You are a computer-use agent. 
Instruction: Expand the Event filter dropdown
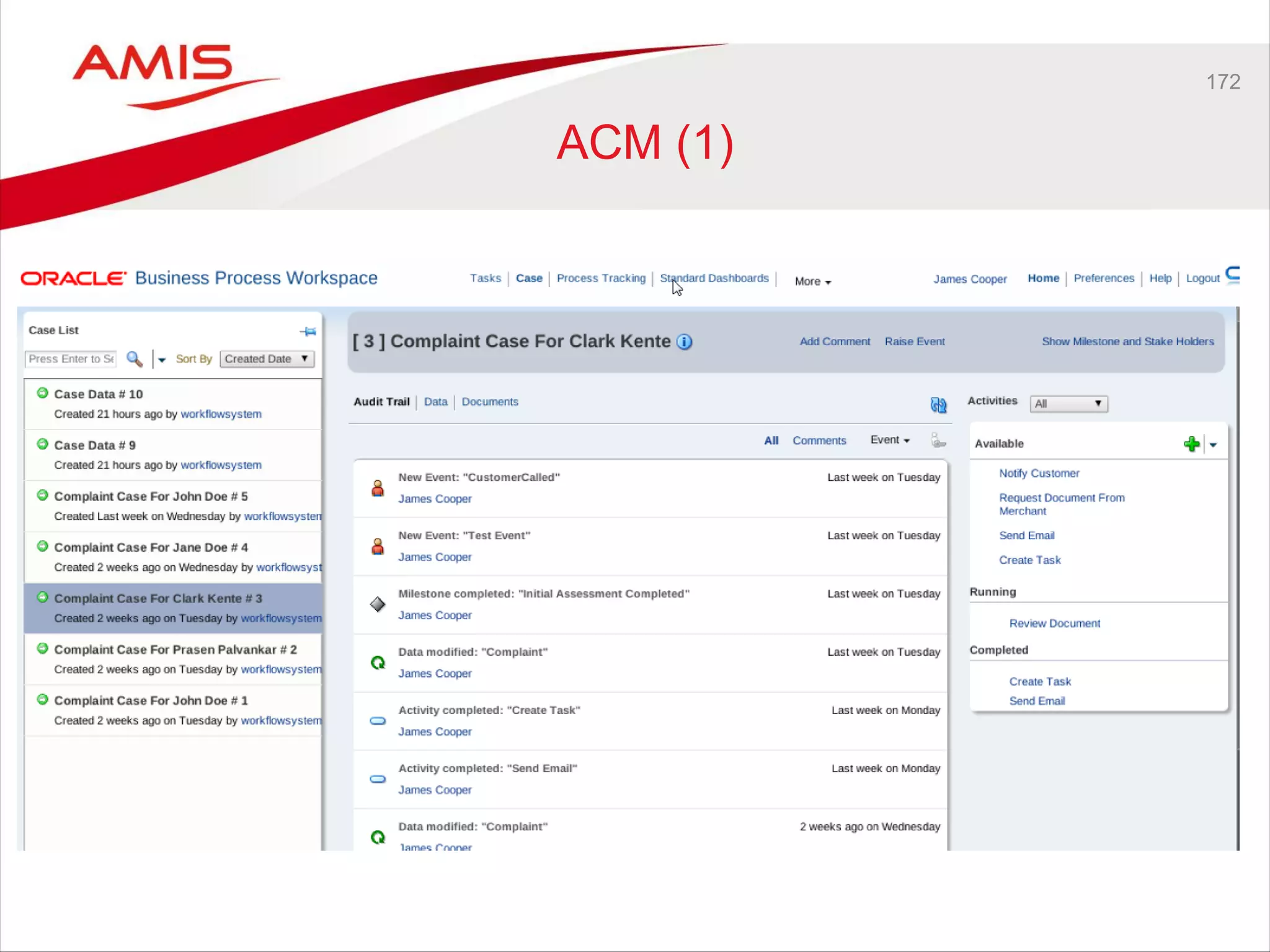[889, 440]
